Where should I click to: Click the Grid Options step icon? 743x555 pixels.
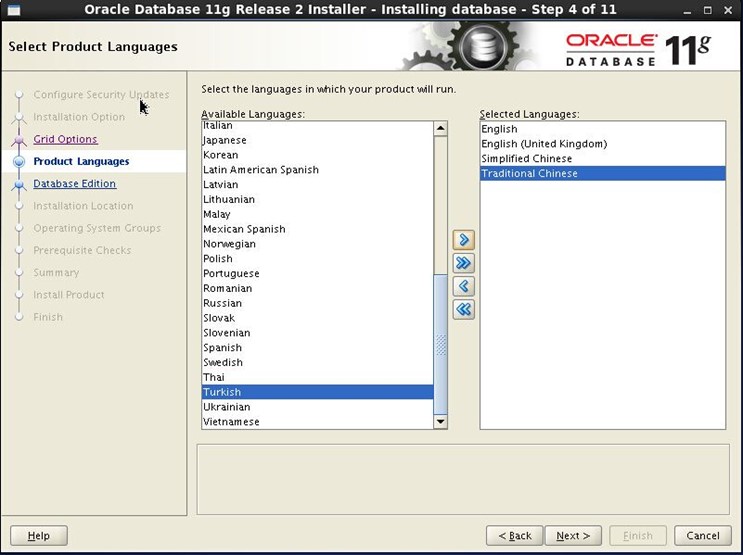click(x=18, y=140)
